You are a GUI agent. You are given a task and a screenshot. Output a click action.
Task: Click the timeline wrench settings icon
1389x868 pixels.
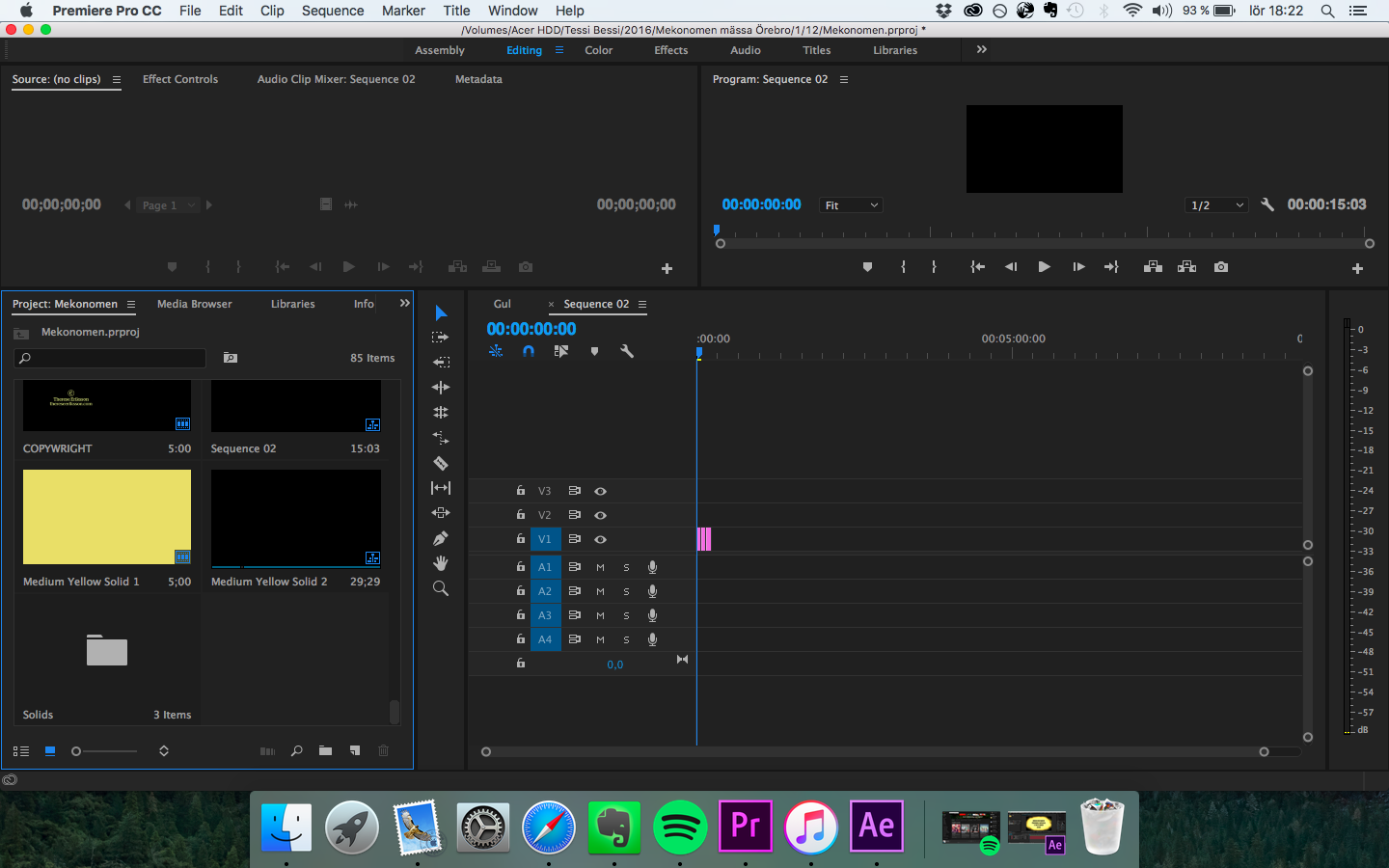click(x=627, y=352)
